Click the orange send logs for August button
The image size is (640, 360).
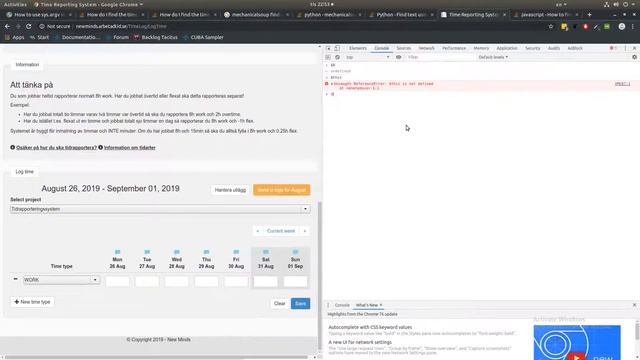click(x=282, y=190)
